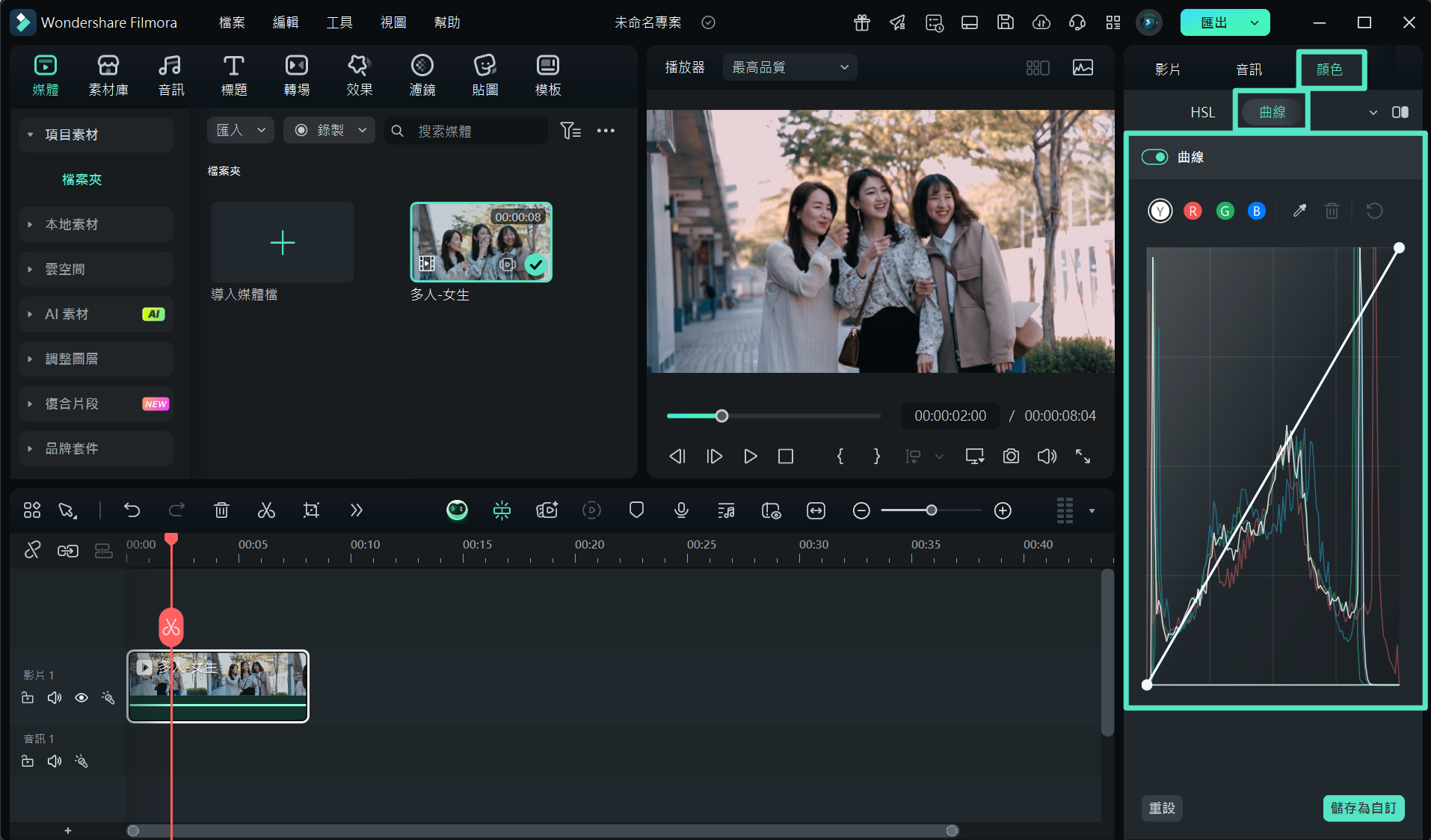Expand the AI 素材 section
This screenshot has height=840, width=1431.
tap(30, 314)
